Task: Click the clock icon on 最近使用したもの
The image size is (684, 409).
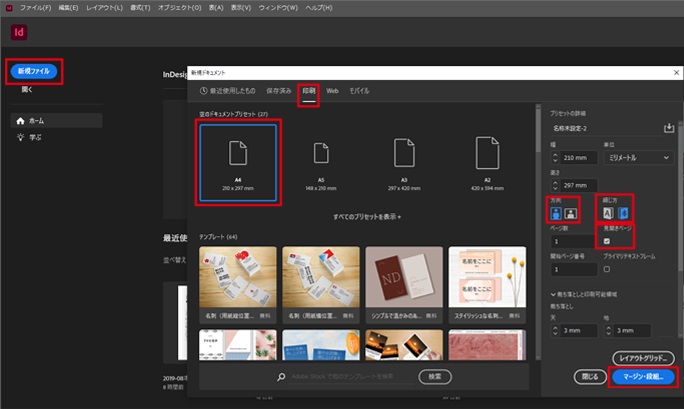Action: [x=203, y=91]
